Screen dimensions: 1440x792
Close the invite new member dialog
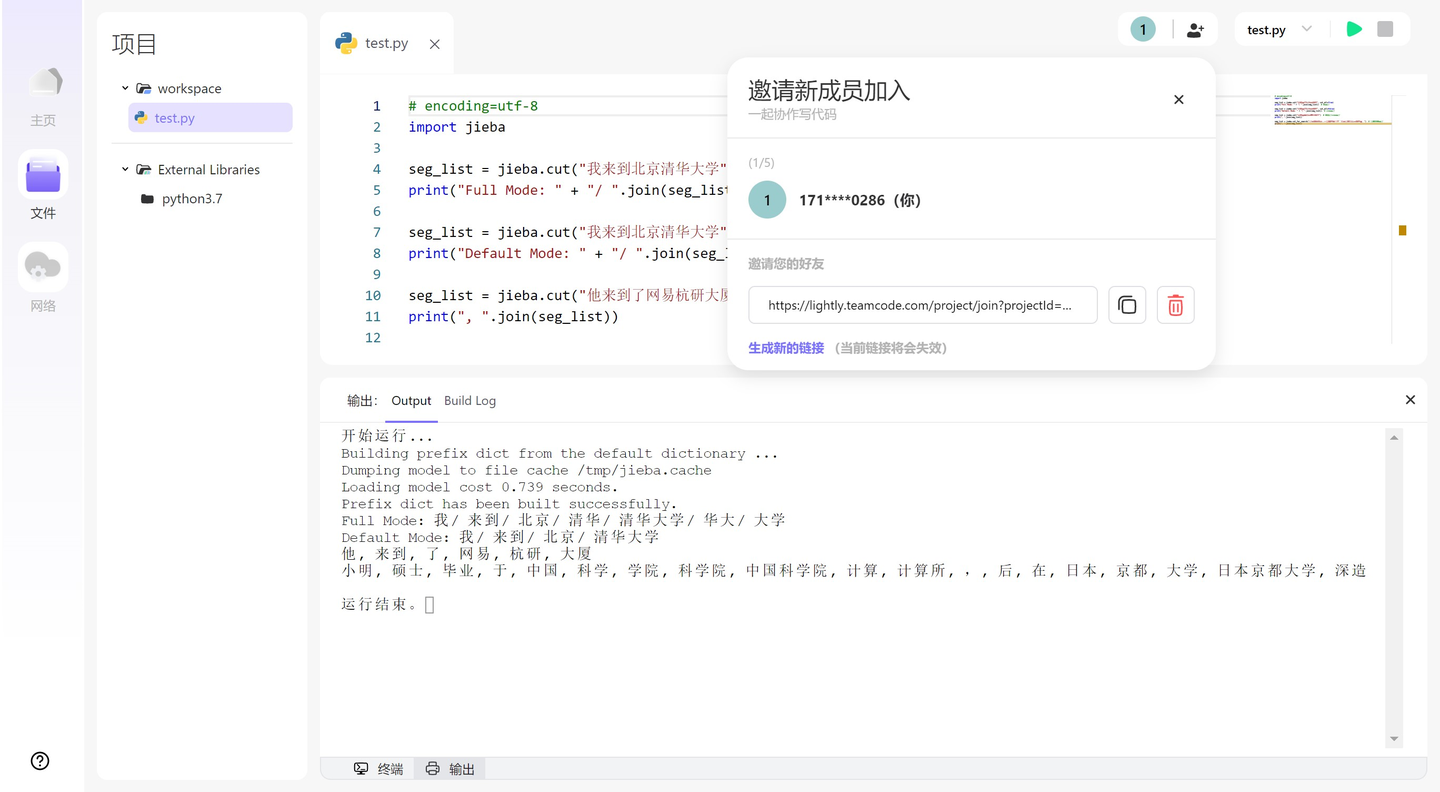1179,99
